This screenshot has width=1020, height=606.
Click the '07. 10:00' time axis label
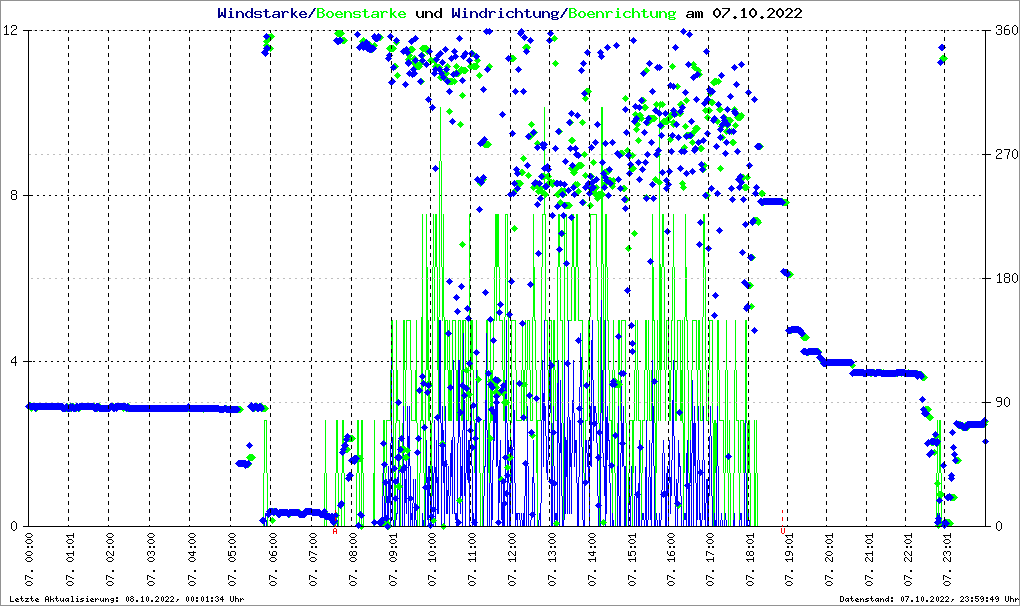(x=432, y=560)
